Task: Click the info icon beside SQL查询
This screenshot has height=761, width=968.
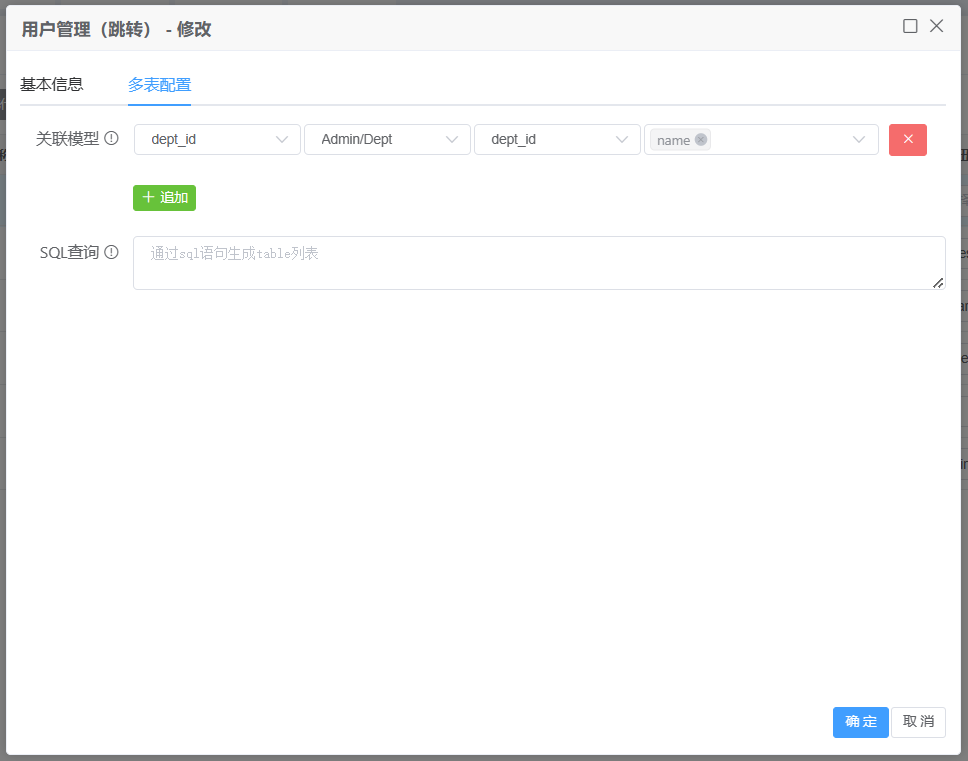Action: point(112,253)
